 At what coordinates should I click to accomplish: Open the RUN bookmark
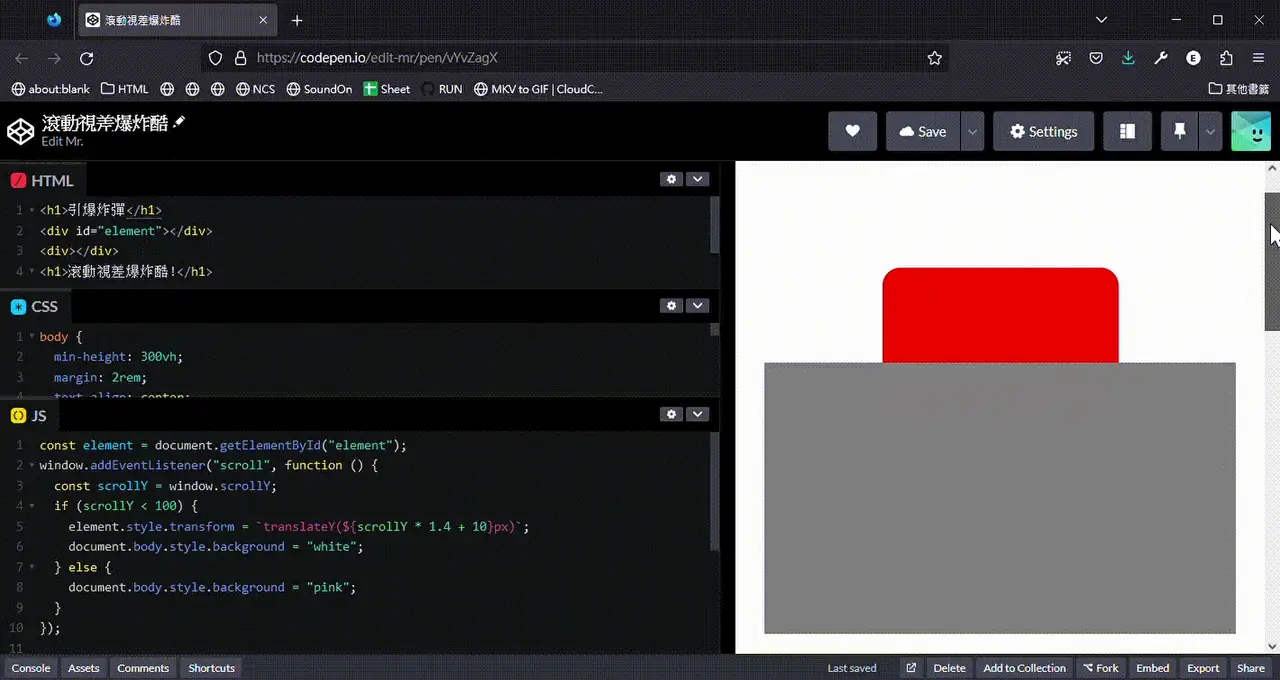click(x=442, y=89)
